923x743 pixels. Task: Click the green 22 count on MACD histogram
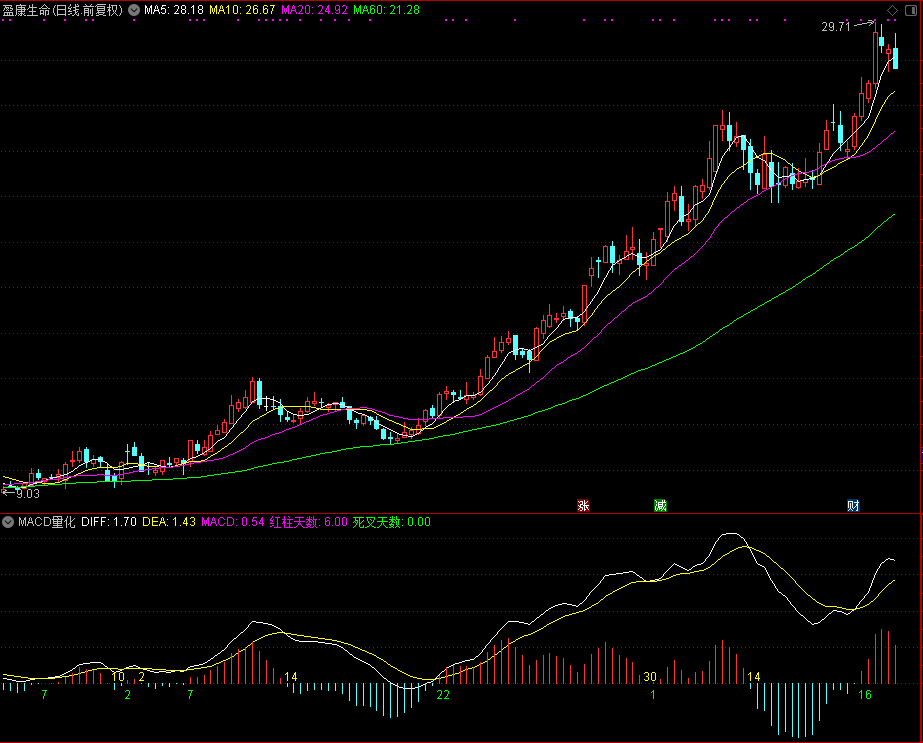(443, 694)
